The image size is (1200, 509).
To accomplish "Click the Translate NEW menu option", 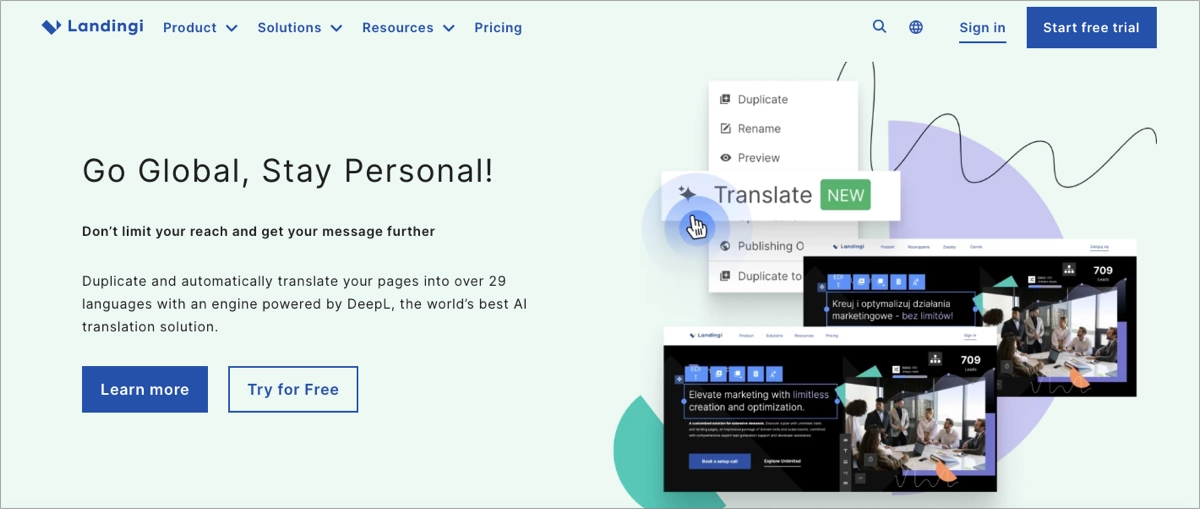I will (x=781, y=195).
